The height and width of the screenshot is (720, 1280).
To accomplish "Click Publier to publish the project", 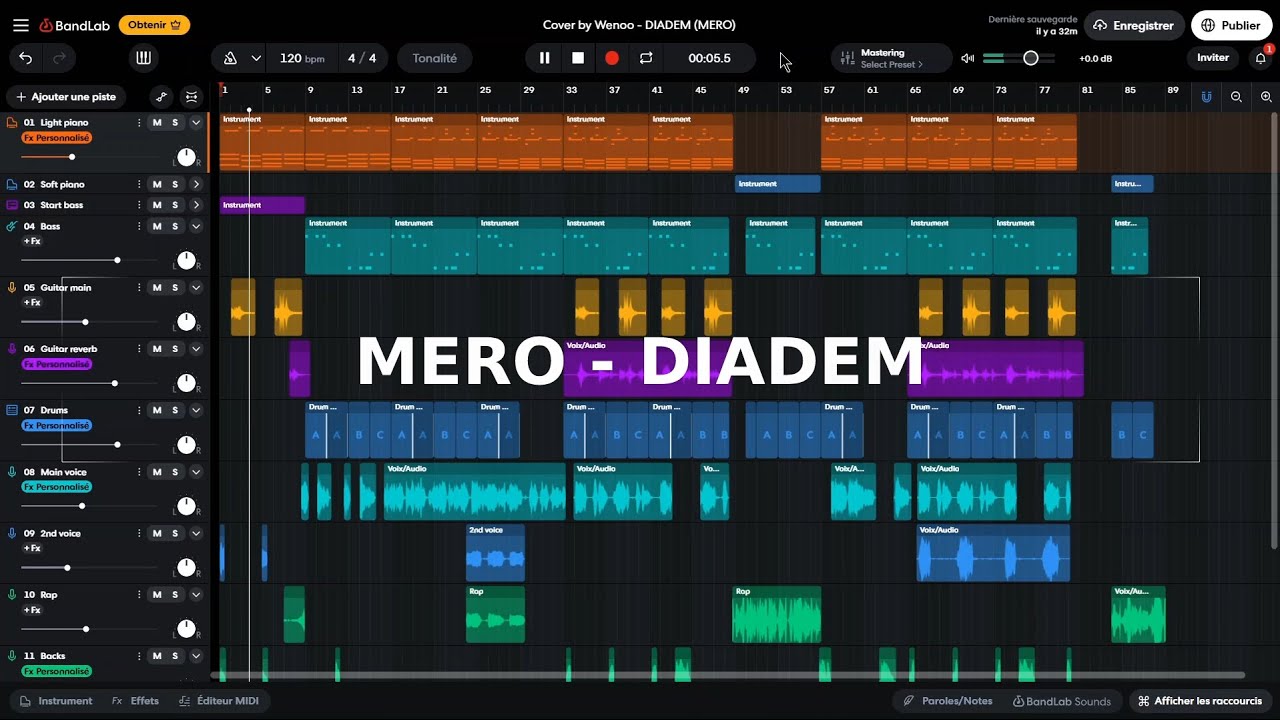I will pos(1231,25).
